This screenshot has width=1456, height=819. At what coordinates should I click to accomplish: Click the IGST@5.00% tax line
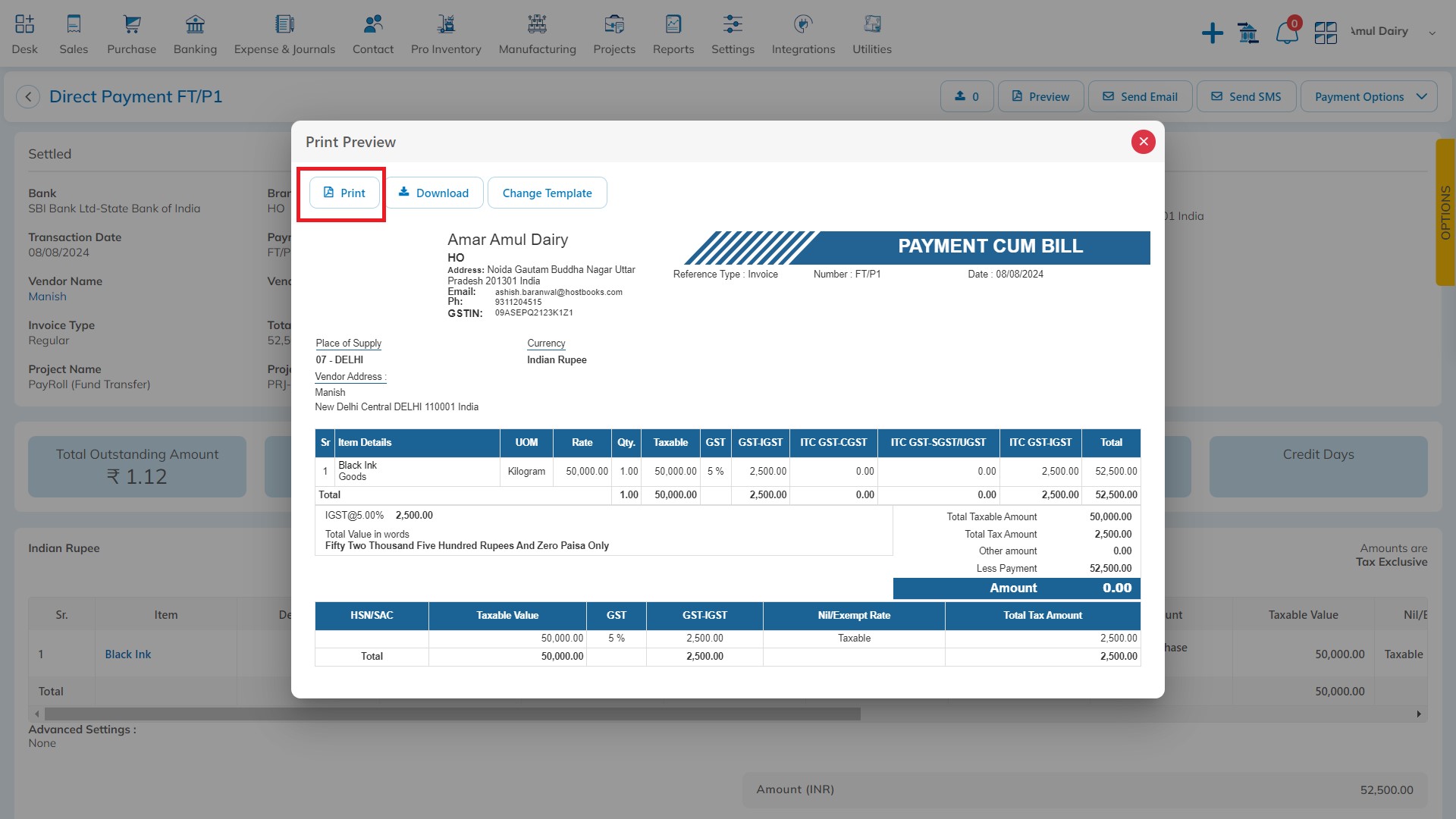(x=379, y=515)
